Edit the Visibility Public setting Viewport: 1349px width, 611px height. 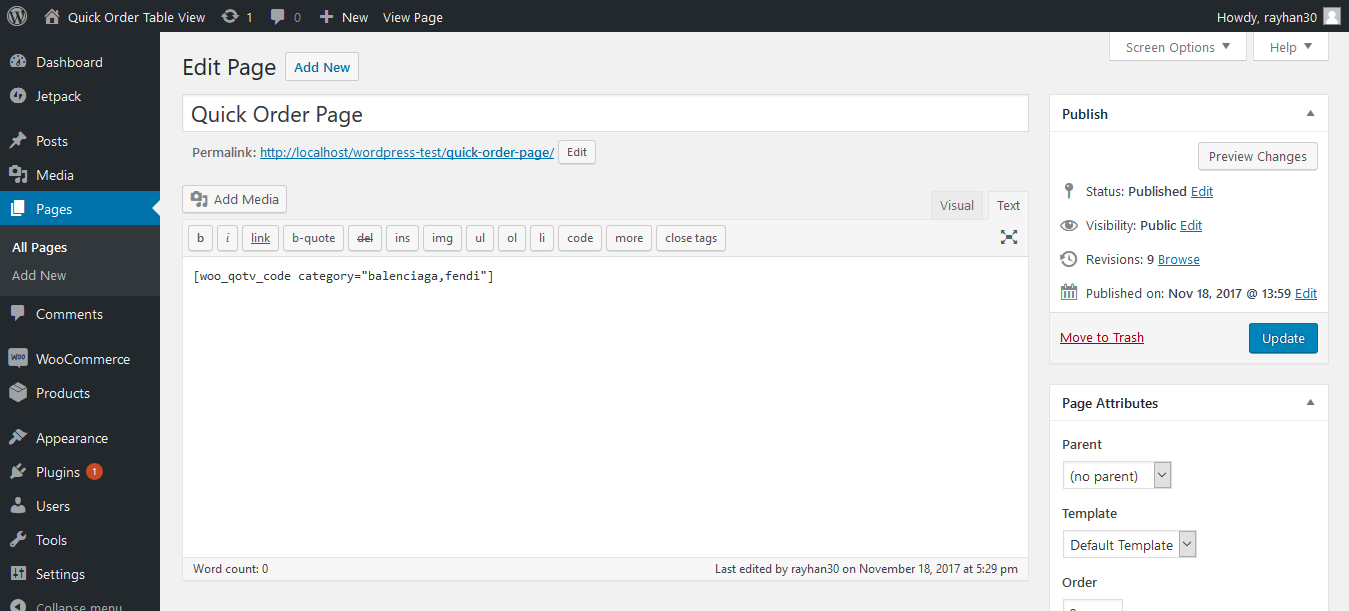pos(1191,225)
